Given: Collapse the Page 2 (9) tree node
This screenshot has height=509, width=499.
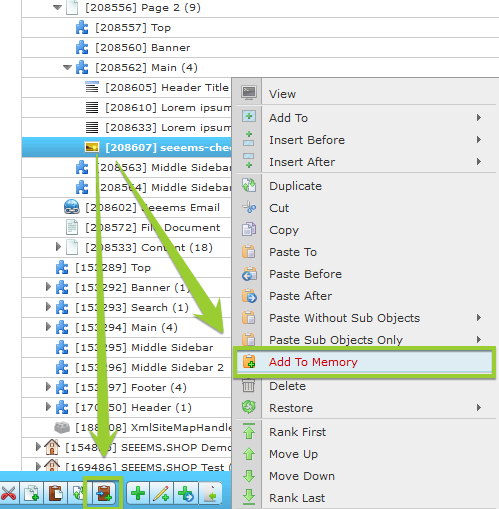Looking at the screenshot, I should click(x=58, y=7).
